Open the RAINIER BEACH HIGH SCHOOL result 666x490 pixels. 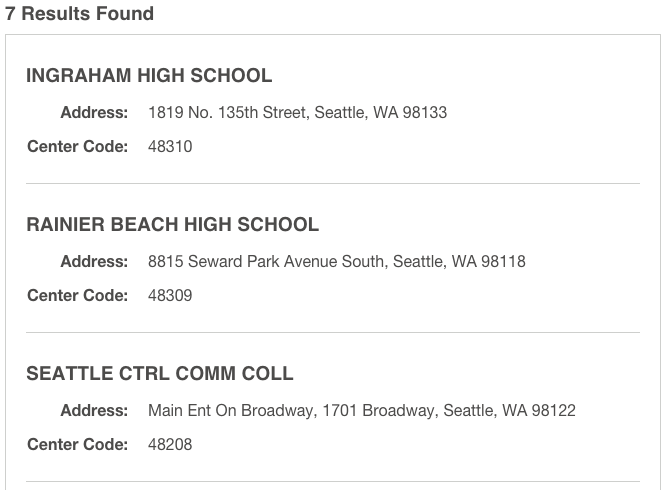tap(172, 225)
